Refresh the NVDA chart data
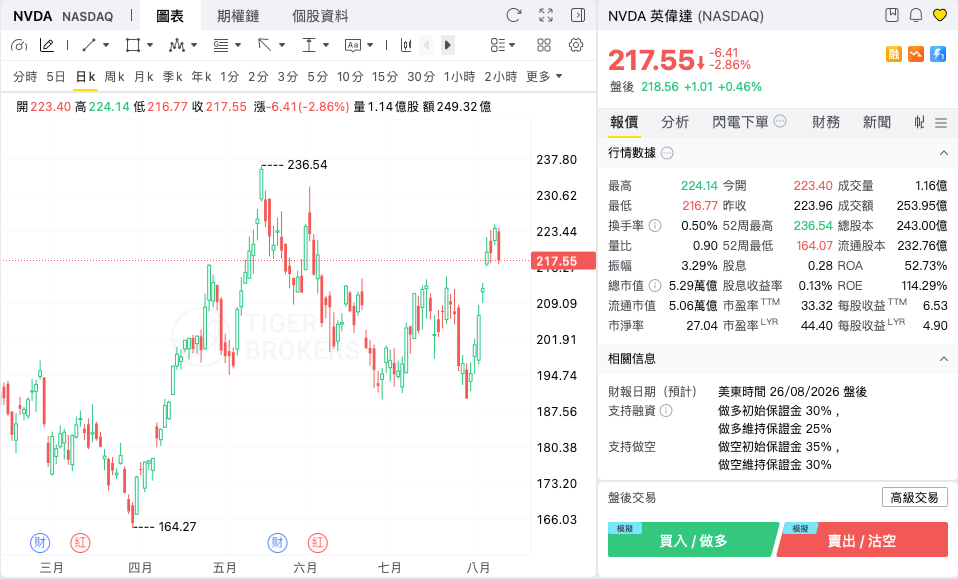958x579 pixels. pyautogui.click(x=514, y=15)
